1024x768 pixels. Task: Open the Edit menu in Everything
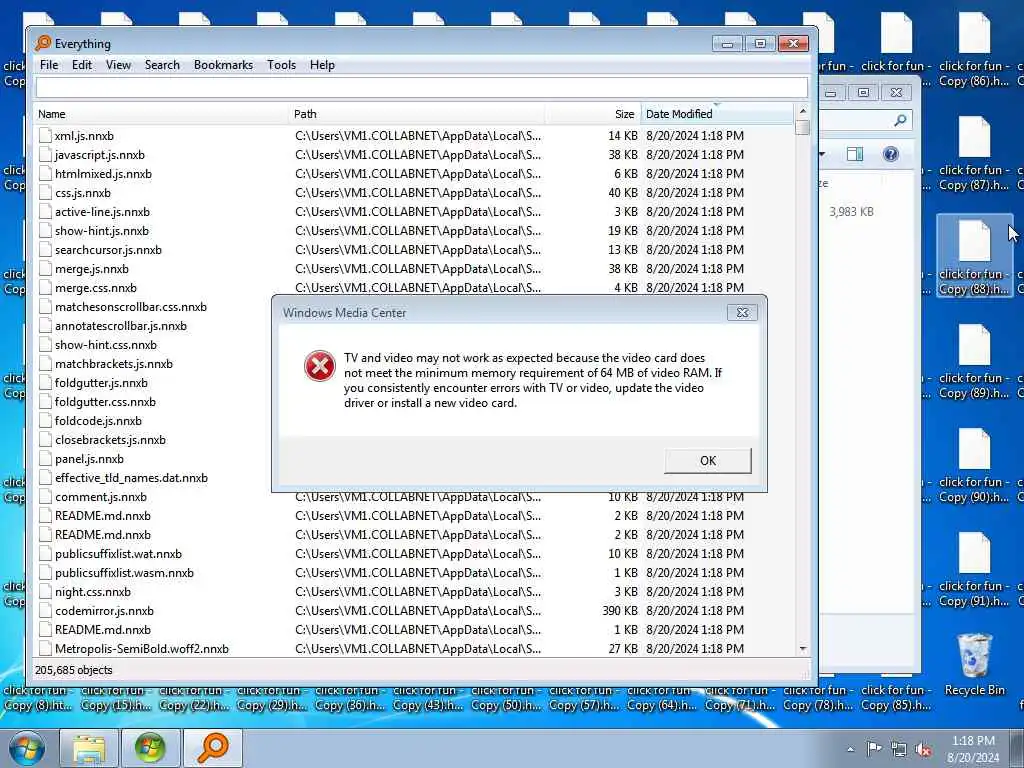82,65
